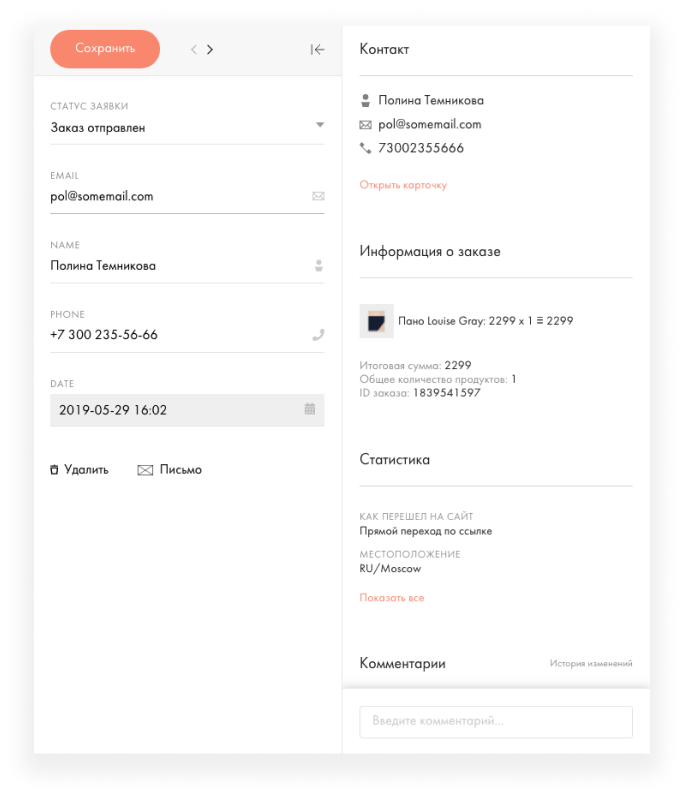Viewport: 684px width, 797px height.
Task: Click the previous record left chevron
Action: coord(194,49)
